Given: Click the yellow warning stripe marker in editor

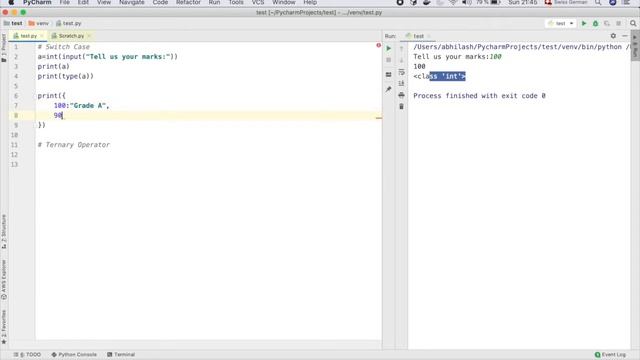Looking at the screenshot, I should pos(379,118).
